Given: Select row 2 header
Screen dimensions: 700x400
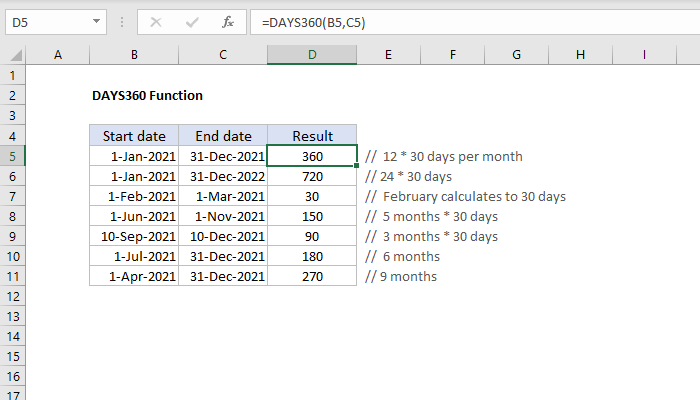Looking at the screenshot, I should click(12, 96).
